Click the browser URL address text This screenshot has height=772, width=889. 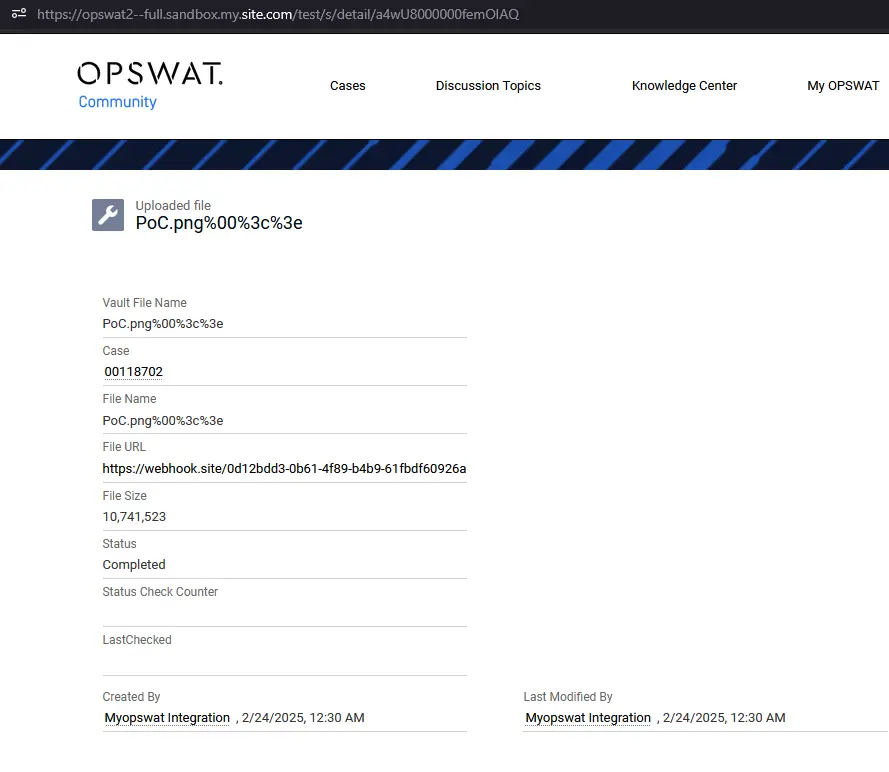278,14
